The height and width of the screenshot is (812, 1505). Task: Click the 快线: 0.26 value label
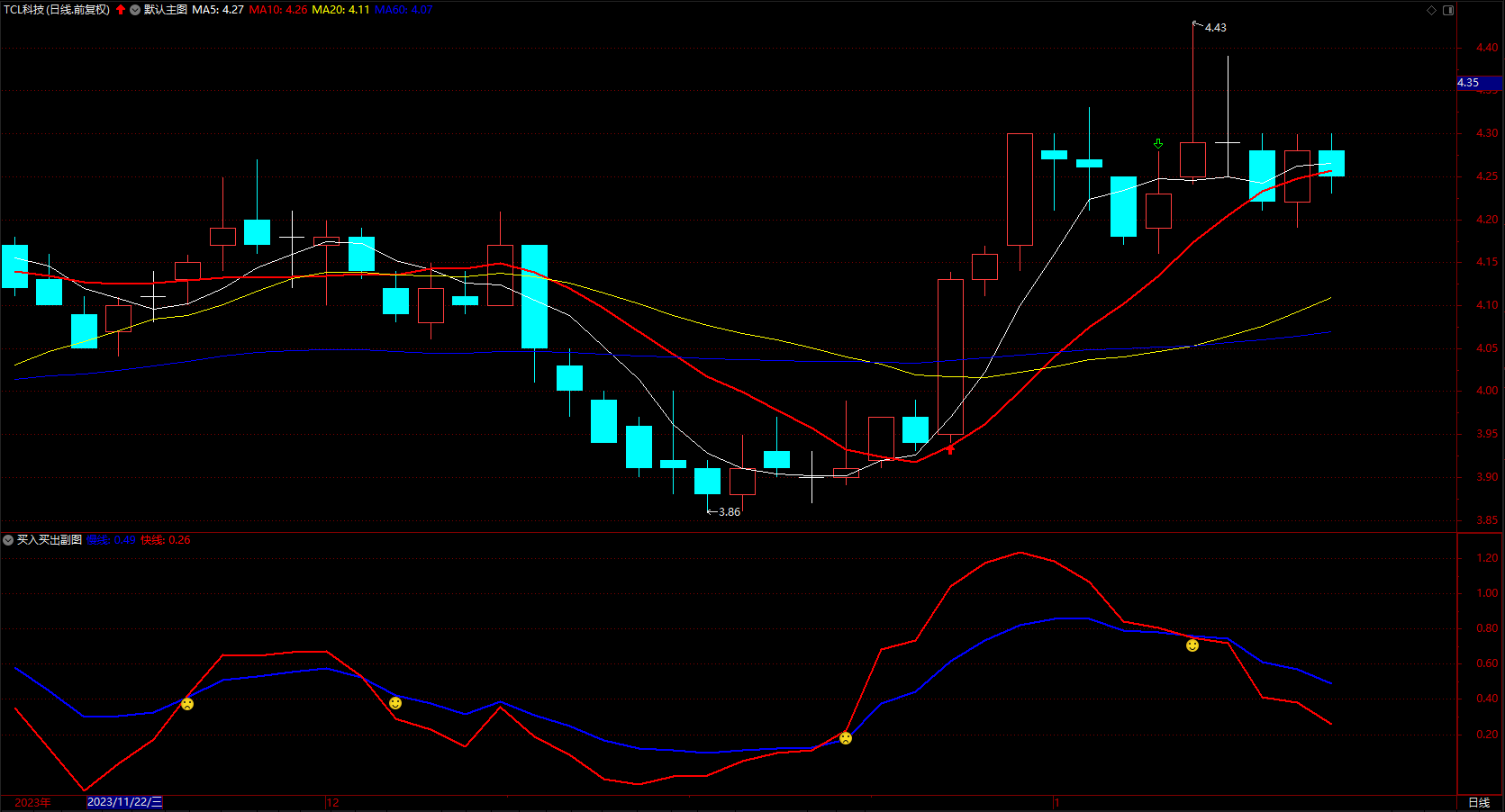pyautogui.click(x=166, y=540)
